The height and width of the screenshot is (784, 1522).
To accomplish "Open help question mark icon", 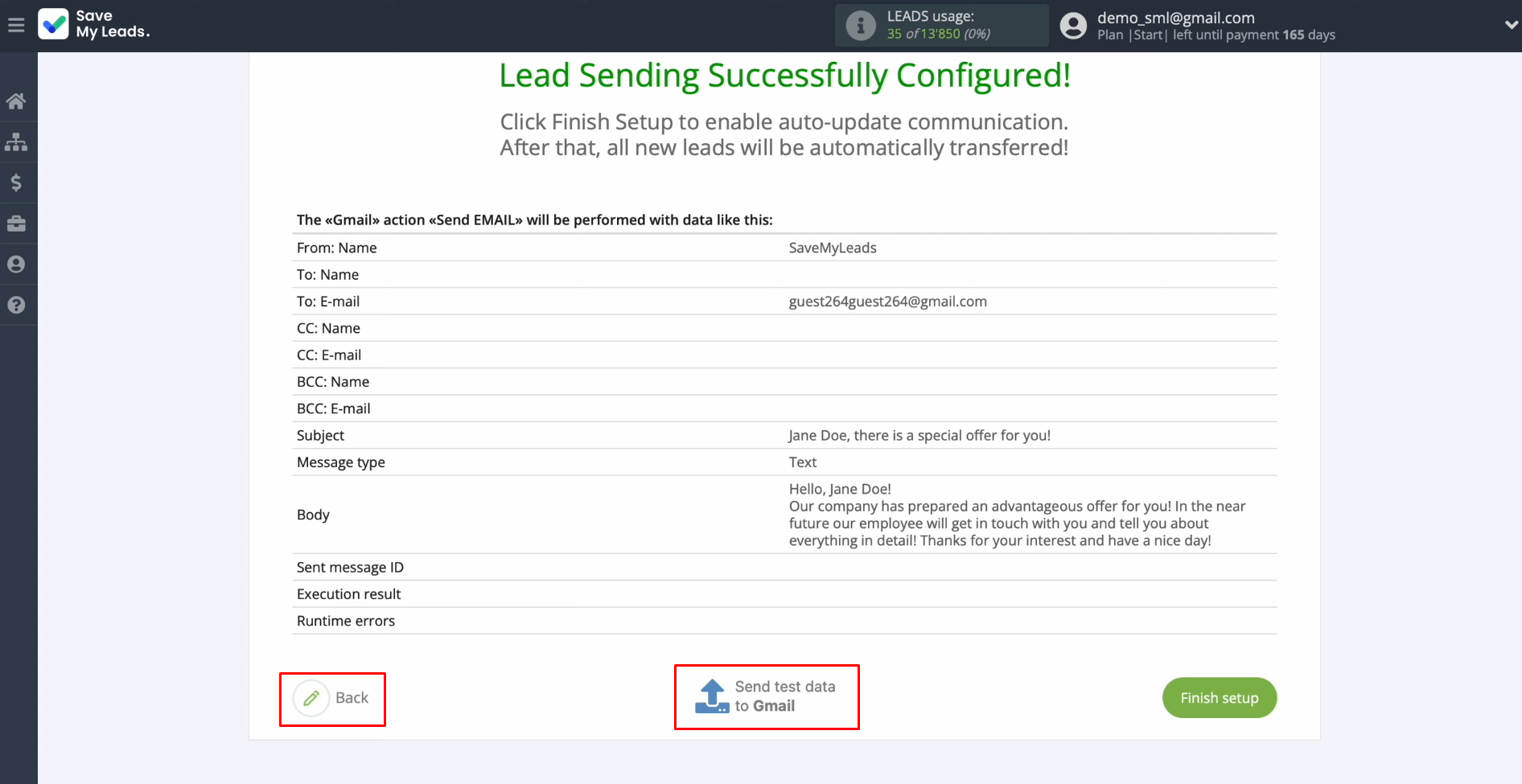I will [16, 305].
